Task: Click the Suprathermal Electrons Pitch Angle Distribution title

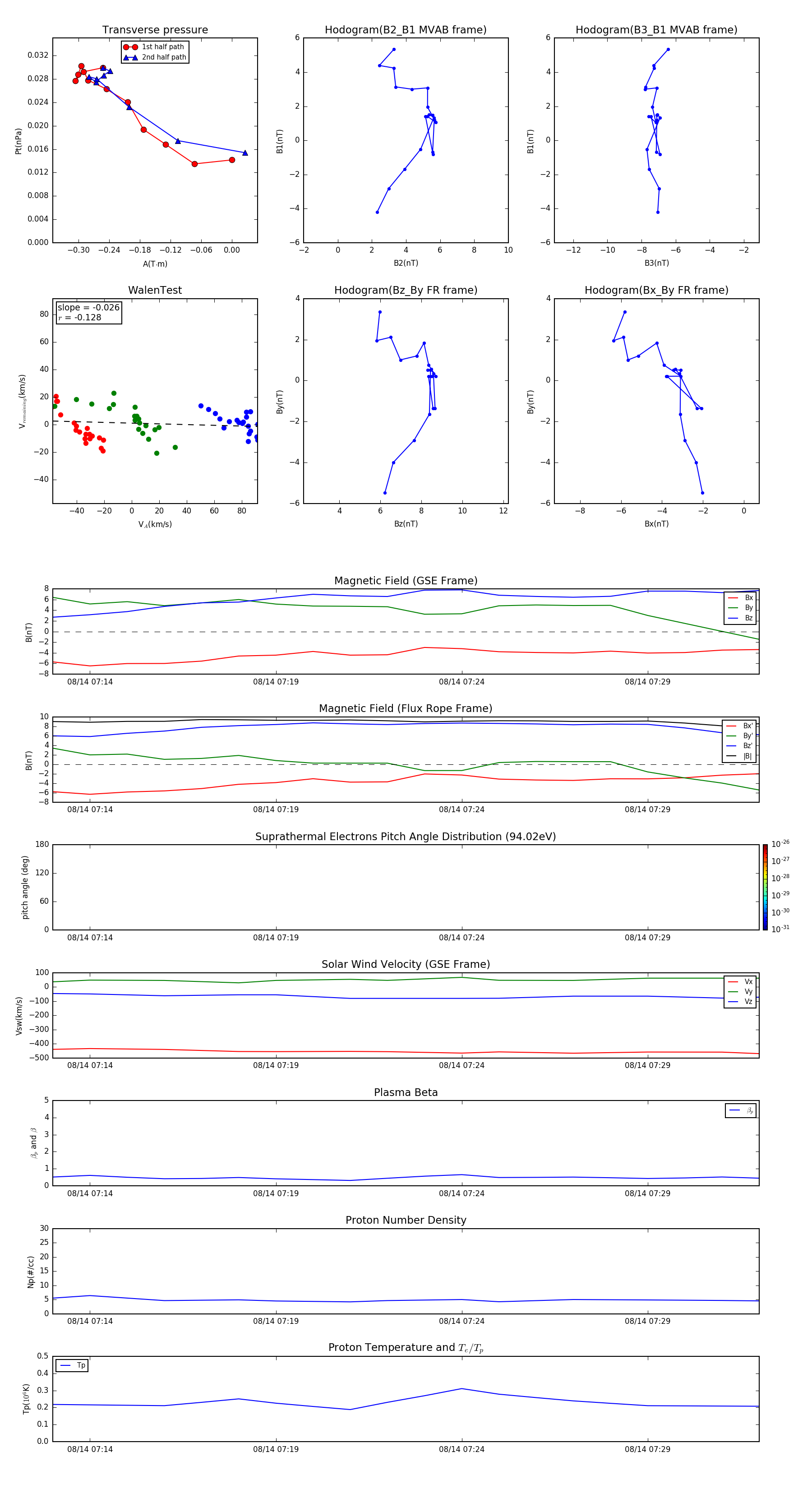Action: coord(406,837)
